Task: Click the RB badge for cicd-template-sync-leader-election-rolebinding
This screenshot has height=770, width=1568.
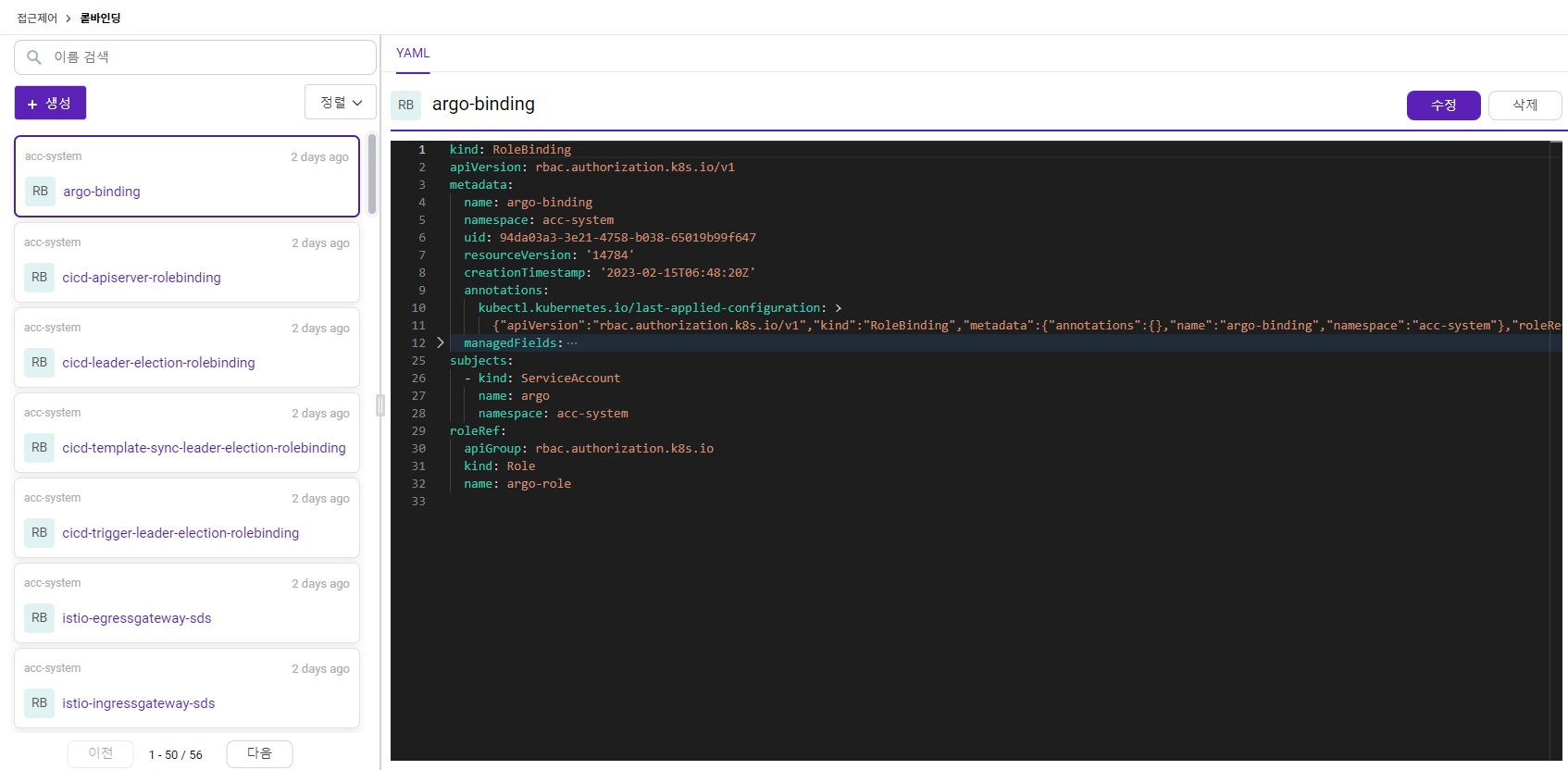Action: point(39,447)
